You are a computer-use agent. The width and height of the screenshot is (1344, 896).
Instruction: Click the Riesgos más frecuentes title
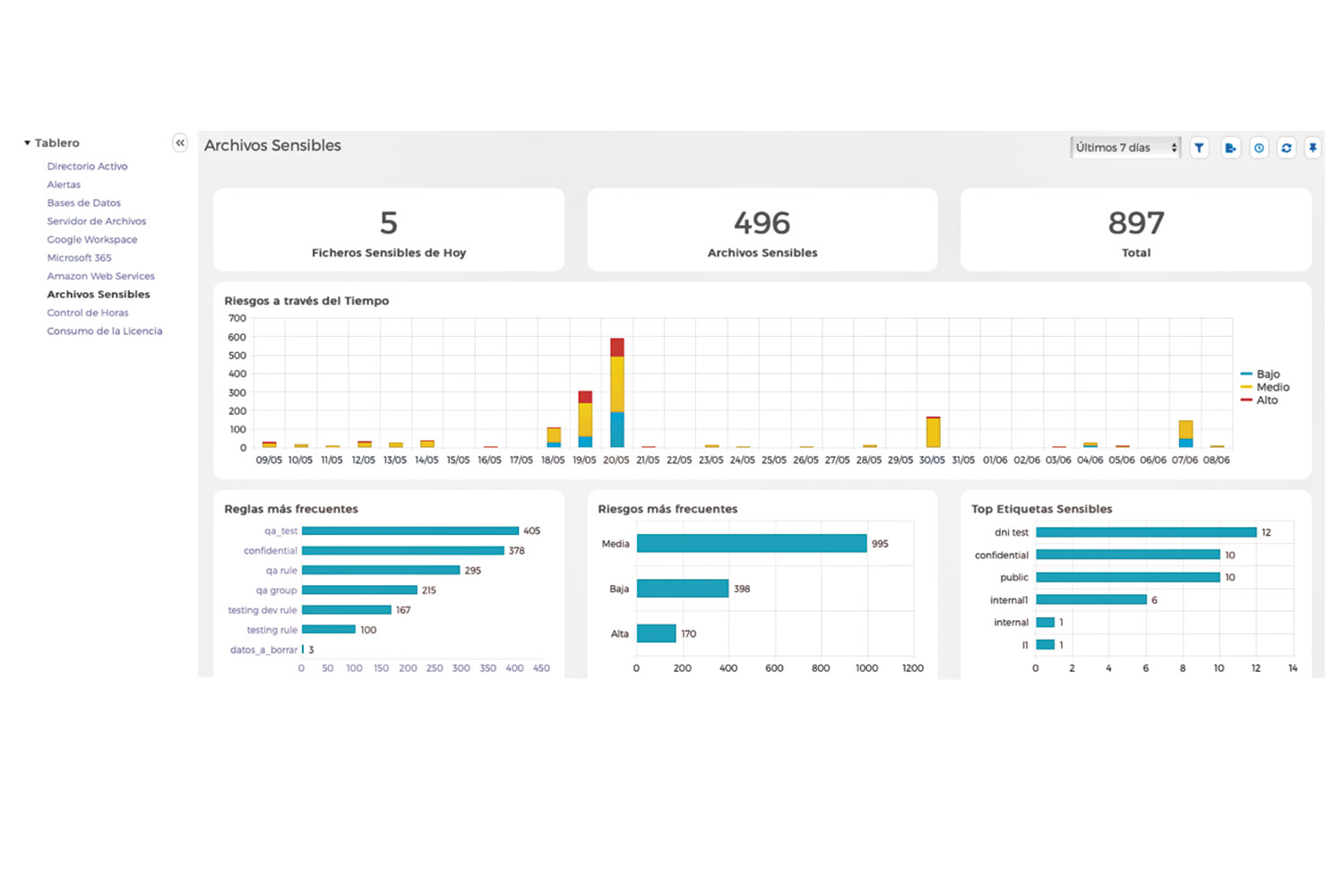coord(668,509)
